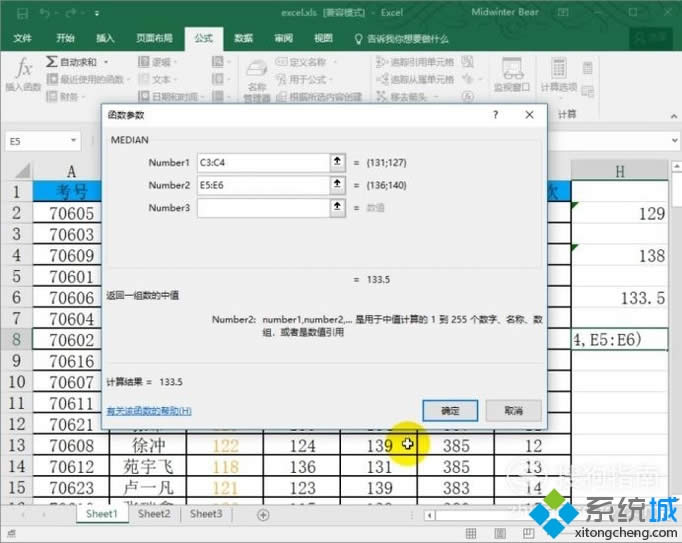Switch to the Sheet3 tab
Viewport: 682px width, 543px height.
click(206, 514)
